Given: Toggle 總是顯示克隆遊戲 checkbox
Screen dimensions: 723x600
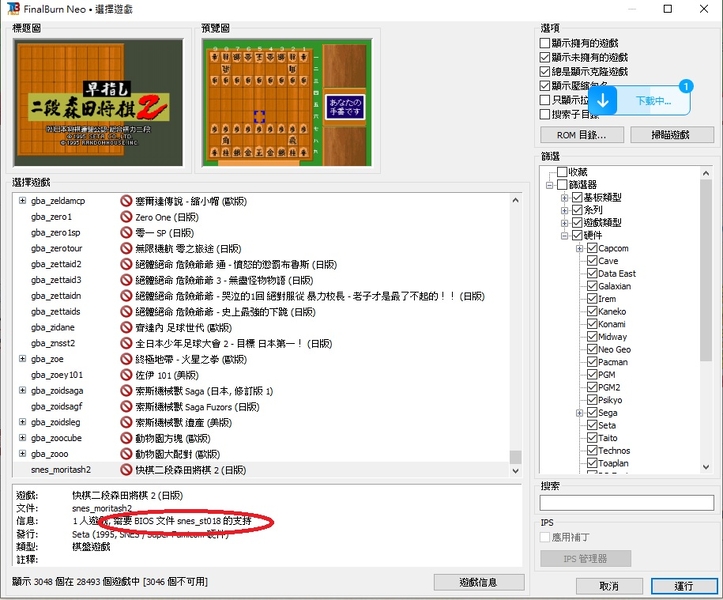Looking at the screenshot, I should click(545, 71).
